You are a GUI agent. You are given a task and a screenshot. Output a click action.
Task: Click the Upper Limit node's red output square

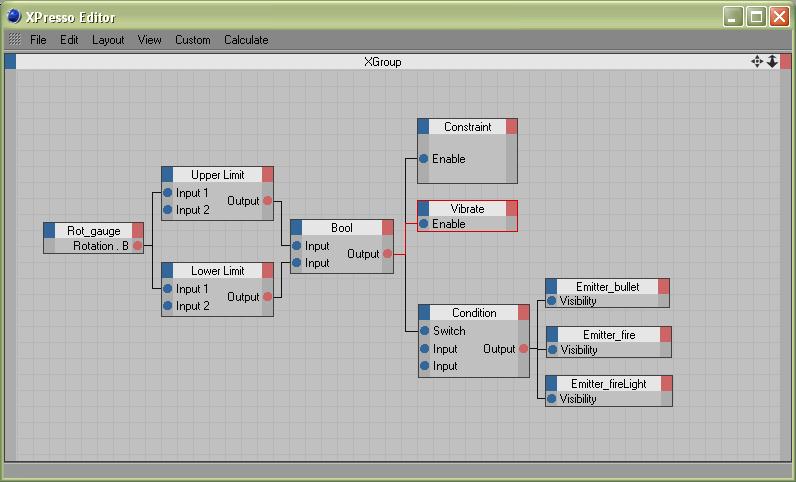pos(268,175)
